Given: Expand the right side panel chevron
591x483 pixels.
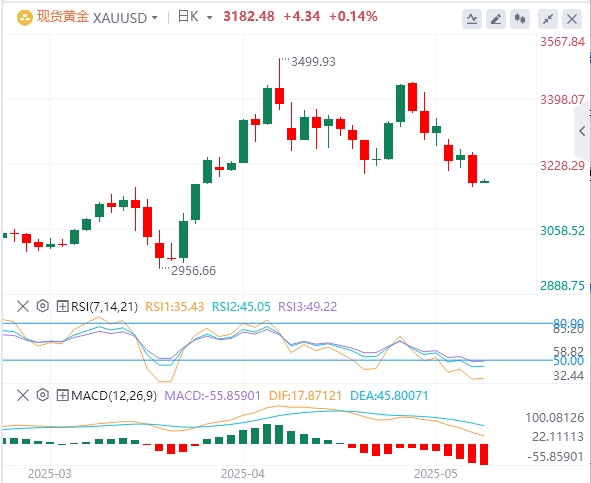Looking at the screenshot, I should [x=582, y=131].
